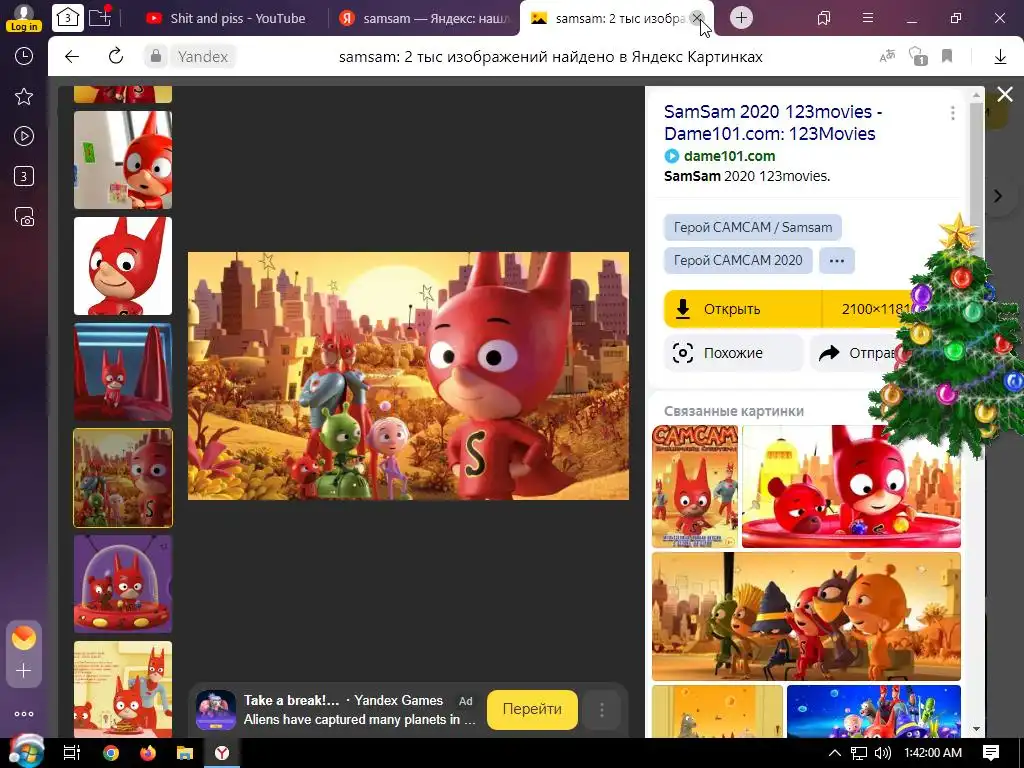Image resolution: width=1024 pixels, height=768 pixels.
Task: Open related САМСАМ poster image
Action: pos(695,487)
